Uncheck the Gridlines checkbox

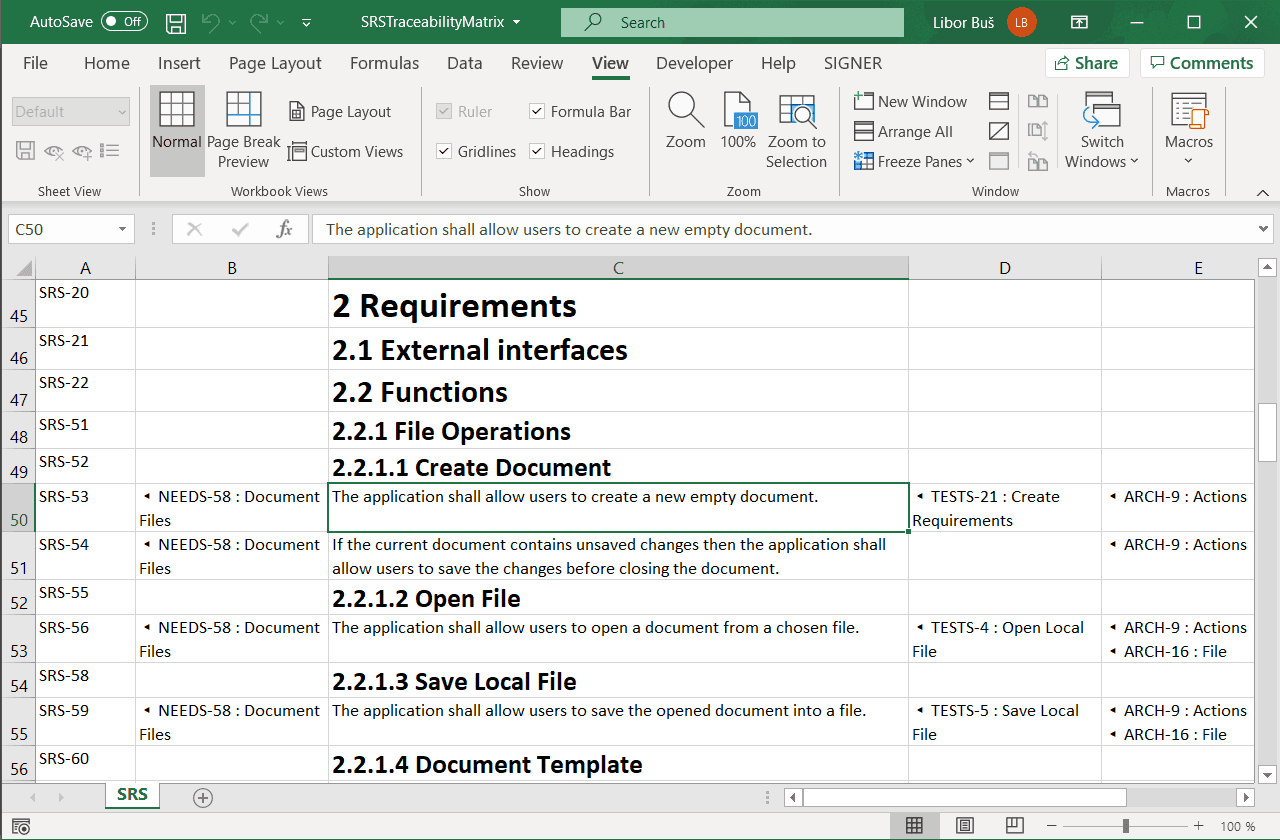click(x=445, y=152)
